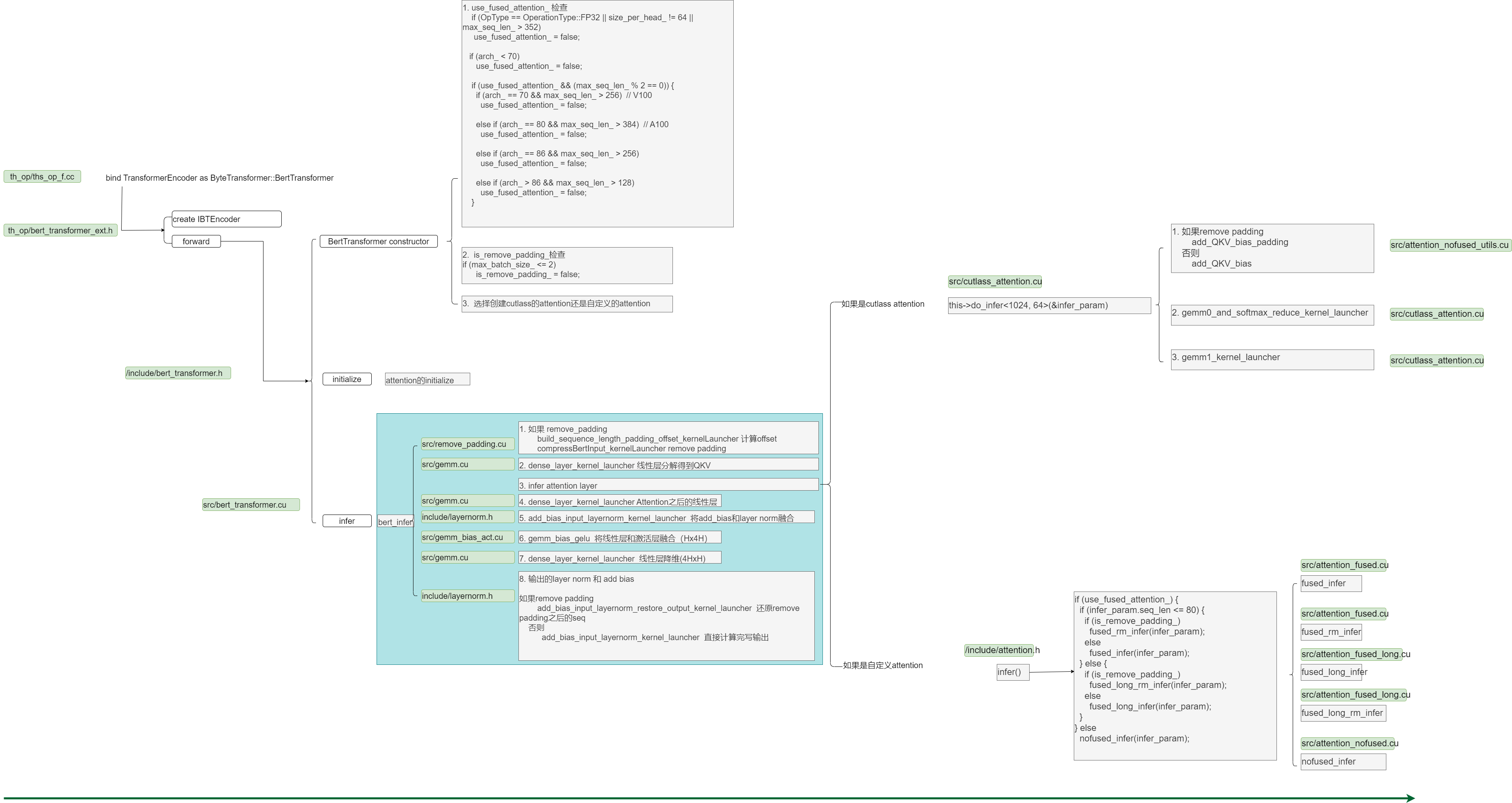
Task: Click the bert_infer label box
Action: coord(395,522)
